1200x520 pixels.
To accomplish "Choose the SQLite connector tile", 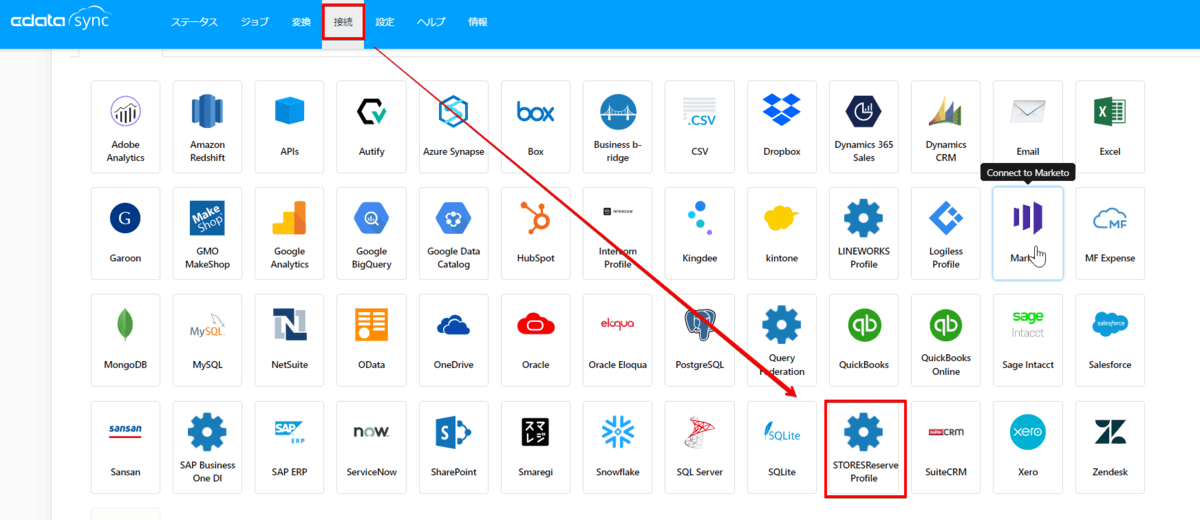I will pyautogui.click(x=781, y=447).
